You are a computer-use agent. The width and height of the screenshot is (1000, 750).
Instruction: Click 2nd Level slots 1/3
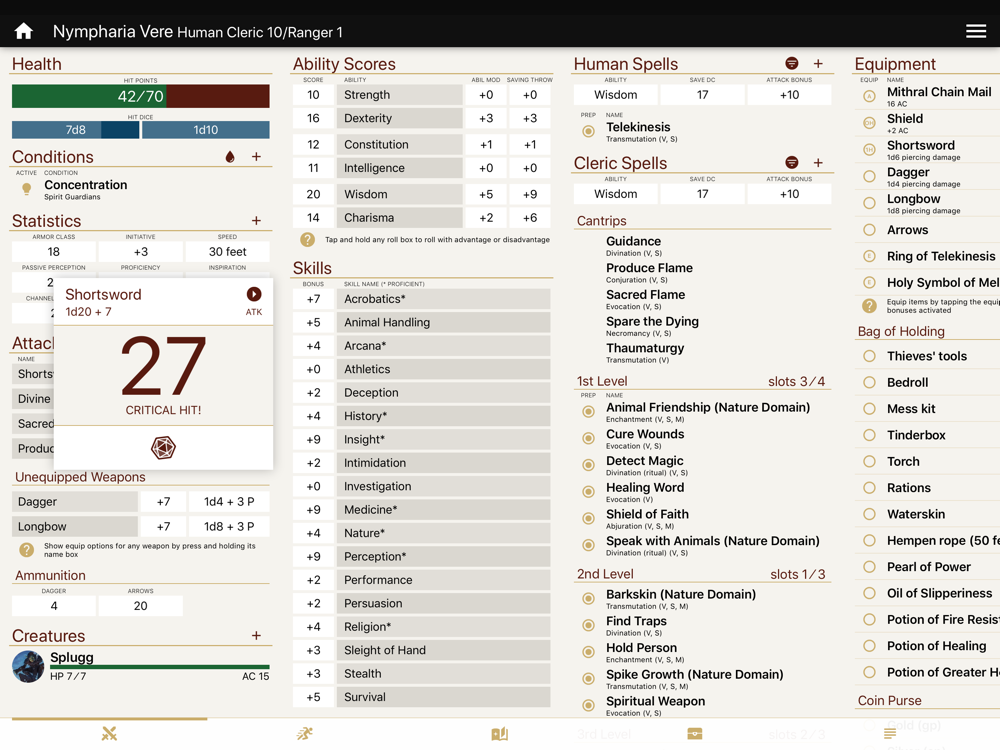click(797, 575)
